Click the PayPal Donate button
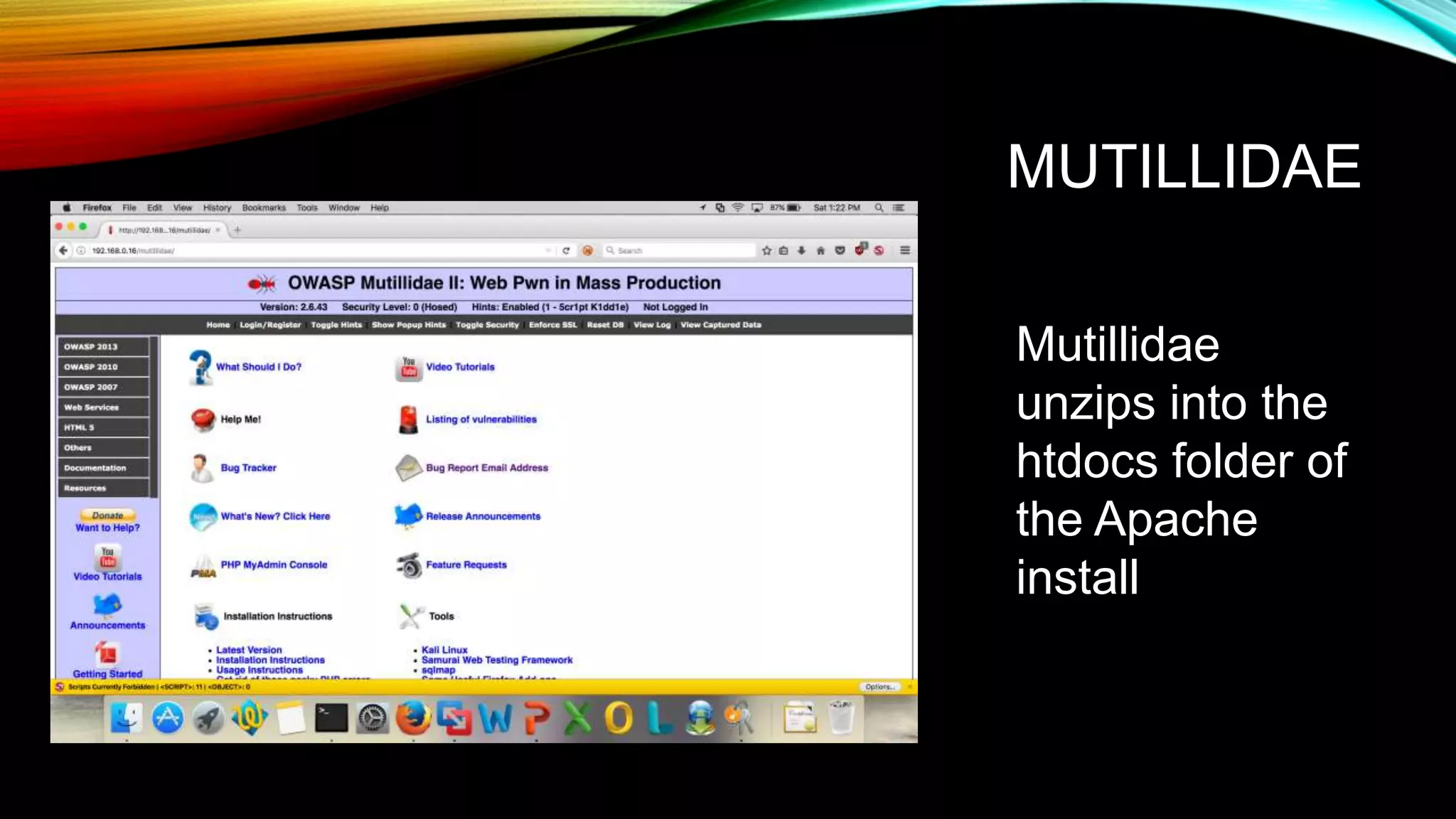This screenshot has width=1456, height=819. (x=107, y=515)
